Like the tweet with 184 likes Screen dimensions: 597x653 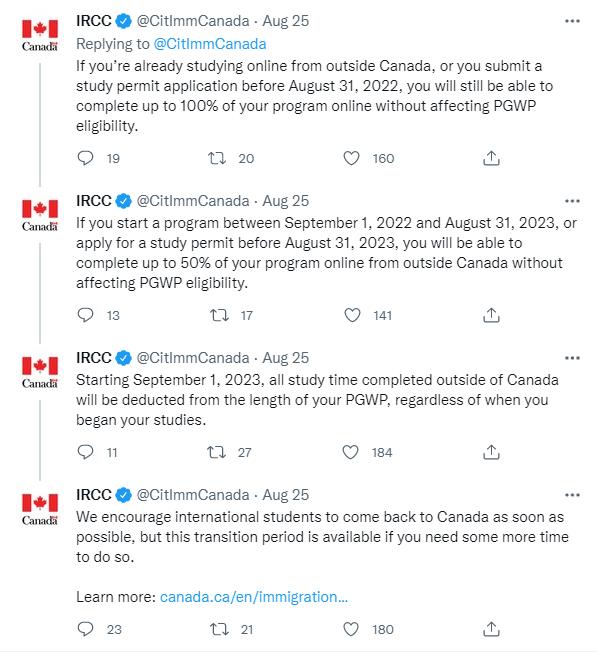(350, 452)
